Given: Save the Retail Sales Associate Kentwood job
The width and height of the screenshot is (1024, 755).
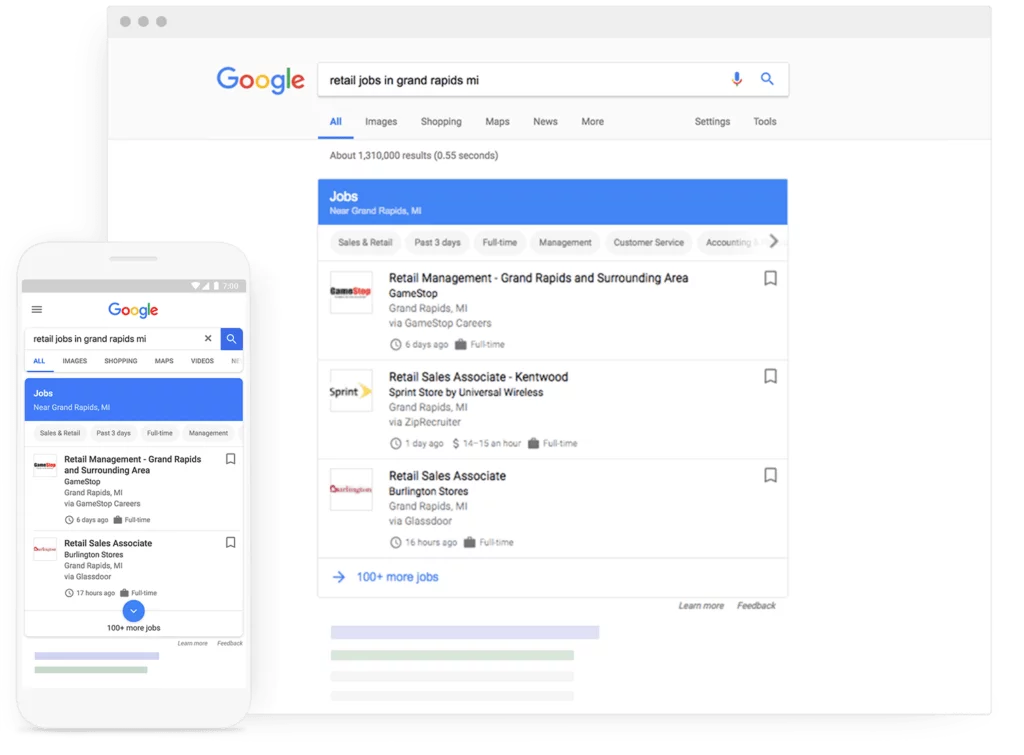Looking at the screenshot, I should (770, 376).
